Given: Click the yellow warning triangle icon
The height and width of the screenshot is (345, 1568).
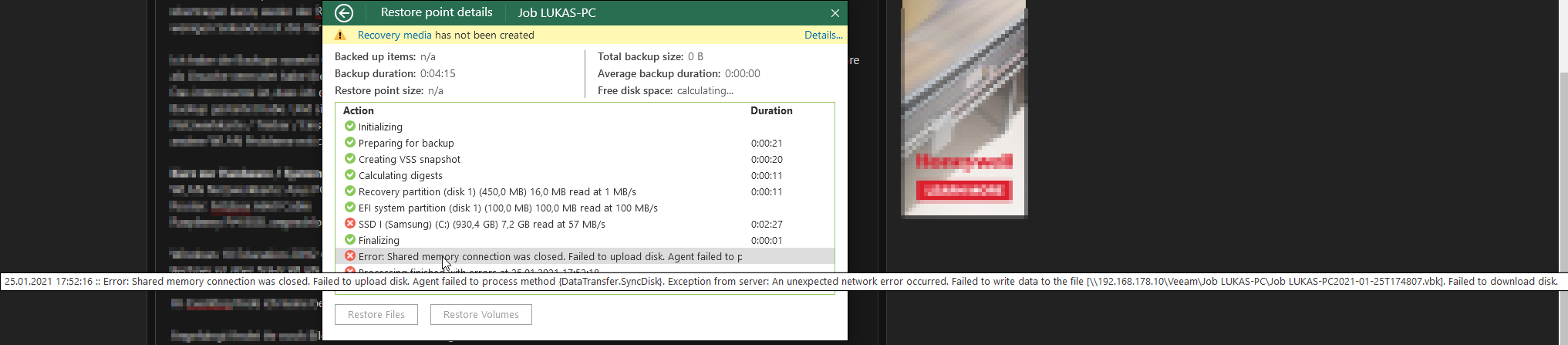Looking at the screenshot, I should pyautogui.click(x=340, y=35).
